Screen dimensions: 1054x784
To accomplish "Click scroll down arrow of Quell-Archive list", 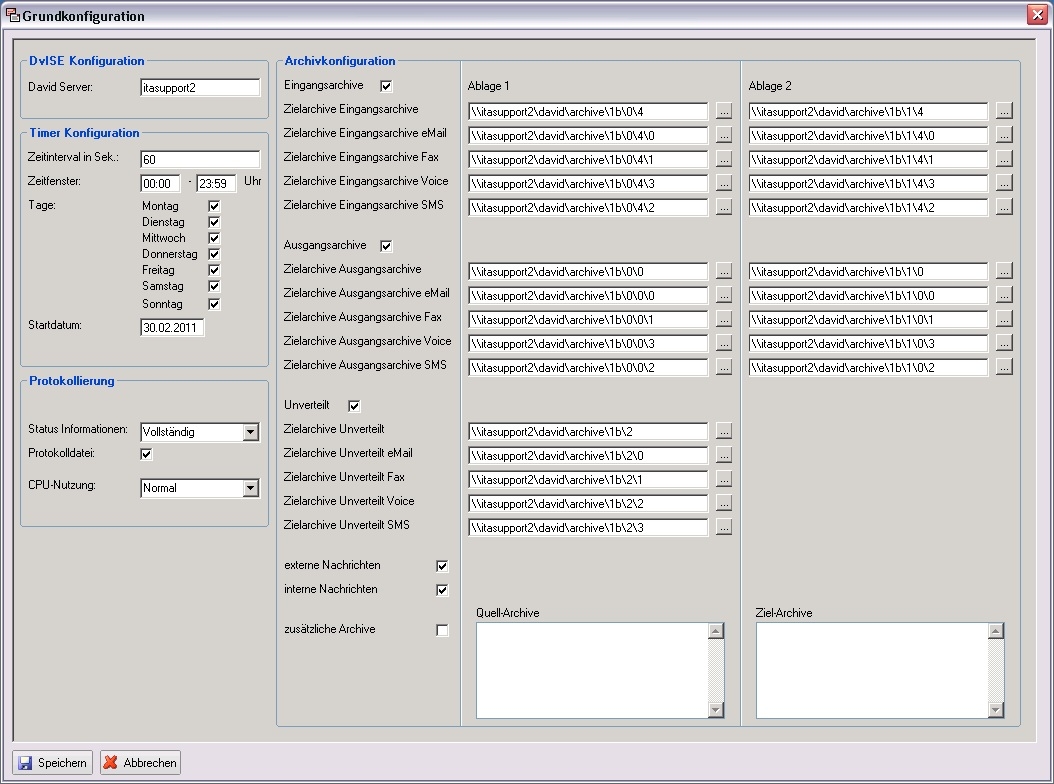I will tap(716, 710).
